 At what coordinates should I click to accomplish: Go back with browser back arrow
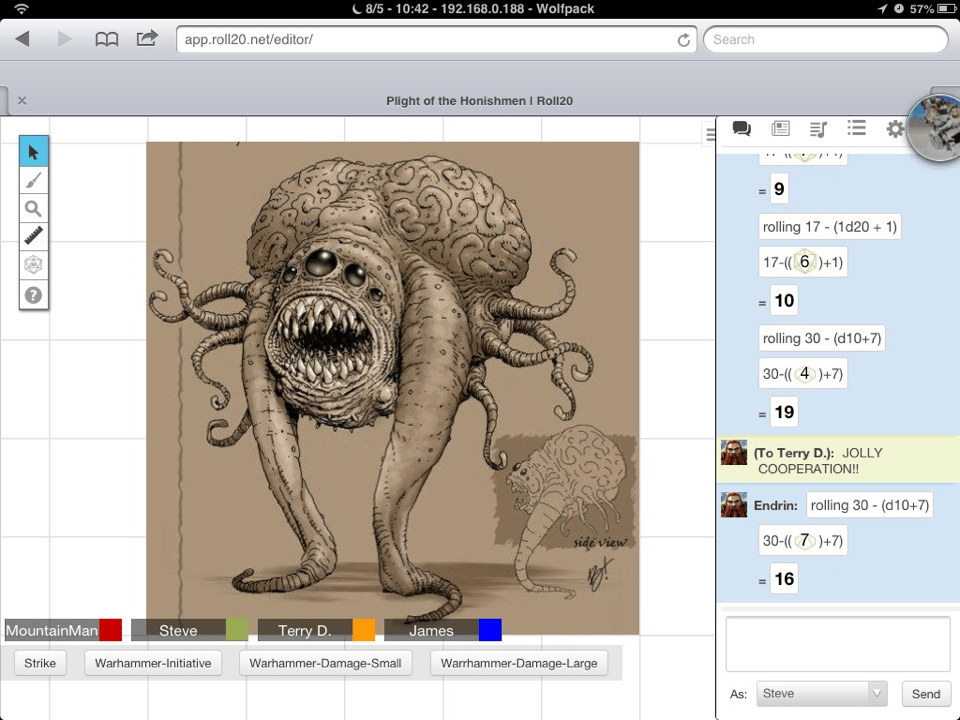[23, 39]
